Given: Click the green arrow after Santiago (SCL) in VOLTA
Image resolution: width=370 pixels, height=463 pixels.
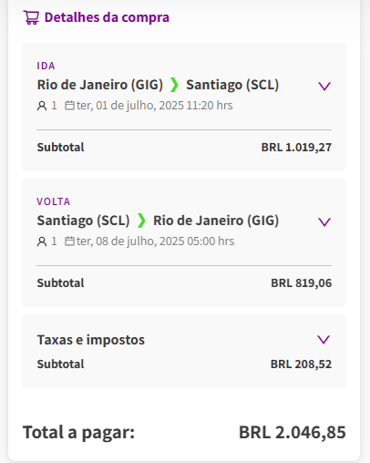Looking at the screenshot, I should pyautogui.click(x=142, y=221).
